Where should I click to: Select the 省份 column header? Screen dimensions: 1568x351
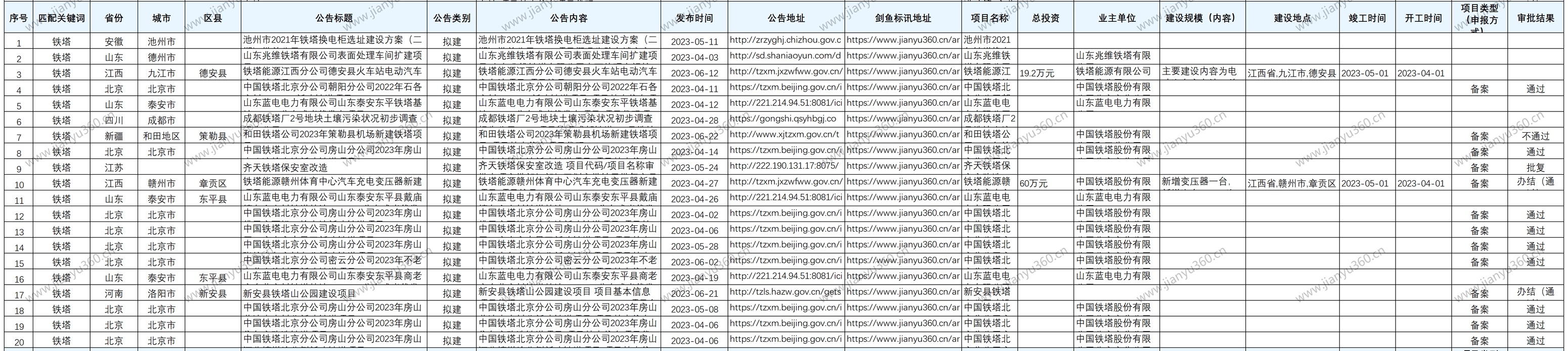pos(113,18)
